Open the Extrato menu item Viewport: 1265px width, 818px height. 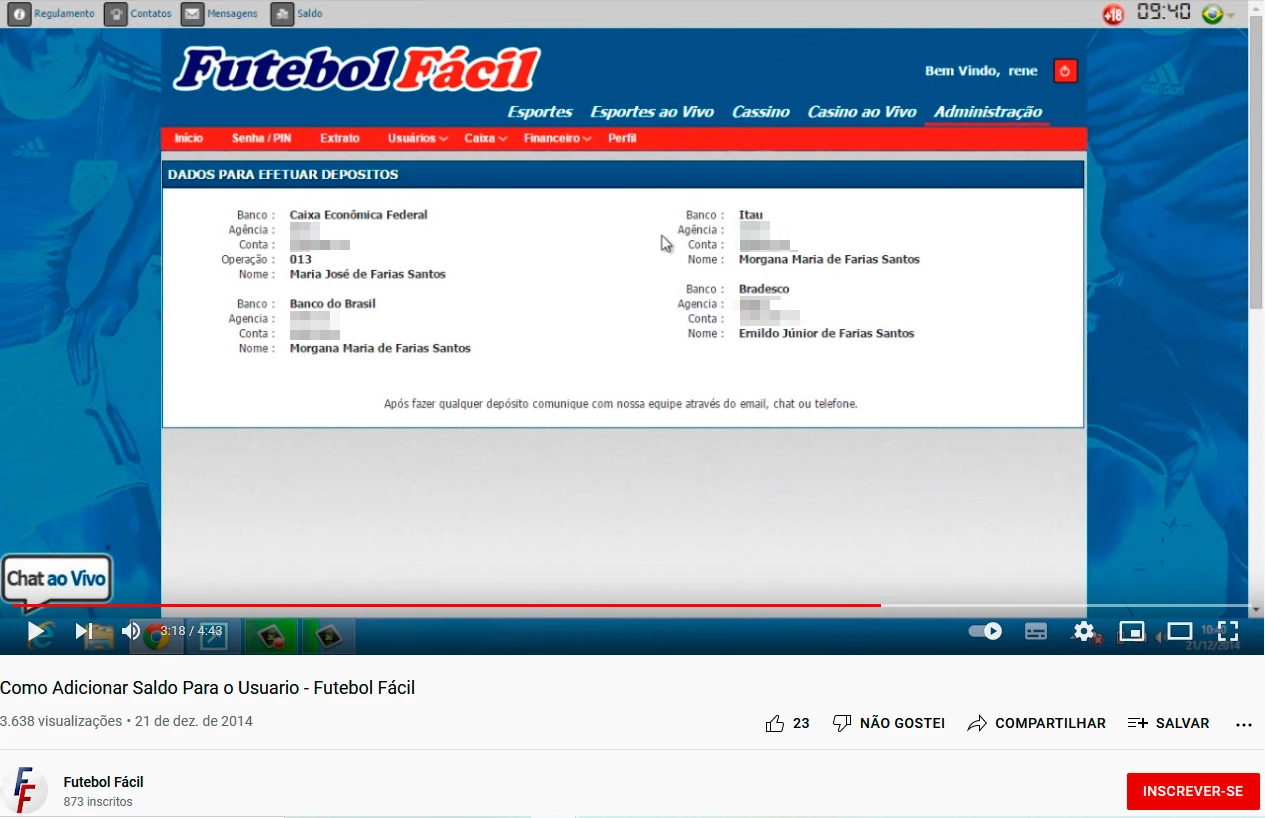tap(340, 138)
